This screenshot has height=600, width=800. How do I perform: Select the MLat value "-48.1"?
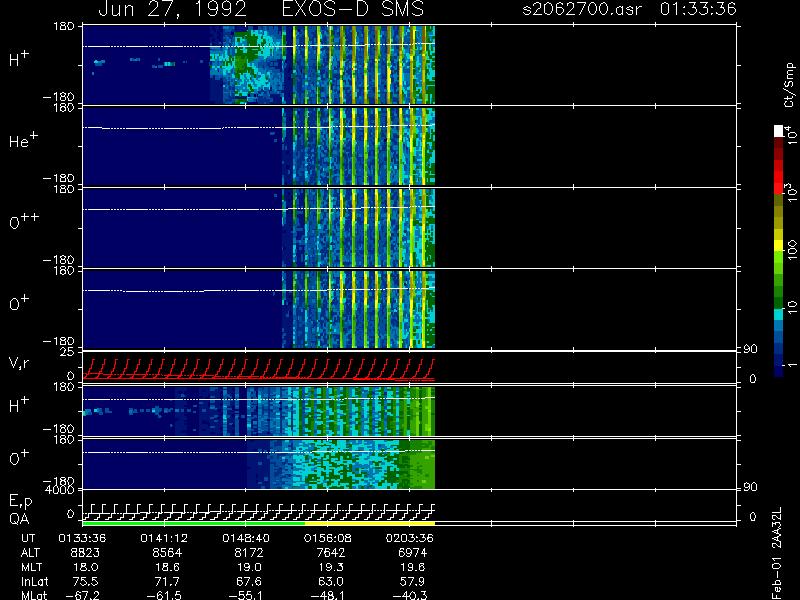point(328,595)
